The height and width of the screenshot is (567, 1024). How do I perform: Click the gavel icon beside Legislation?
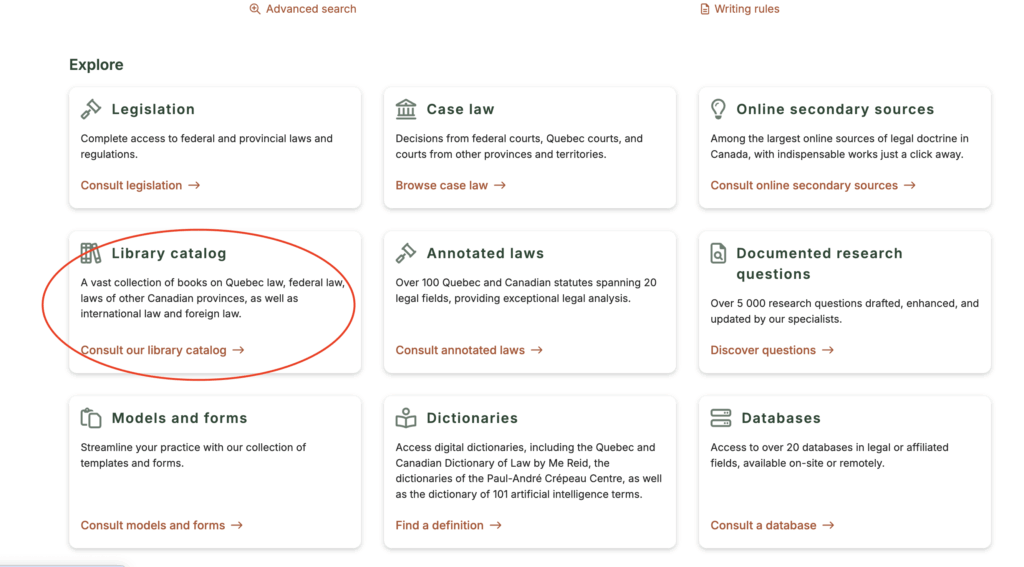[x=91, y=109]
